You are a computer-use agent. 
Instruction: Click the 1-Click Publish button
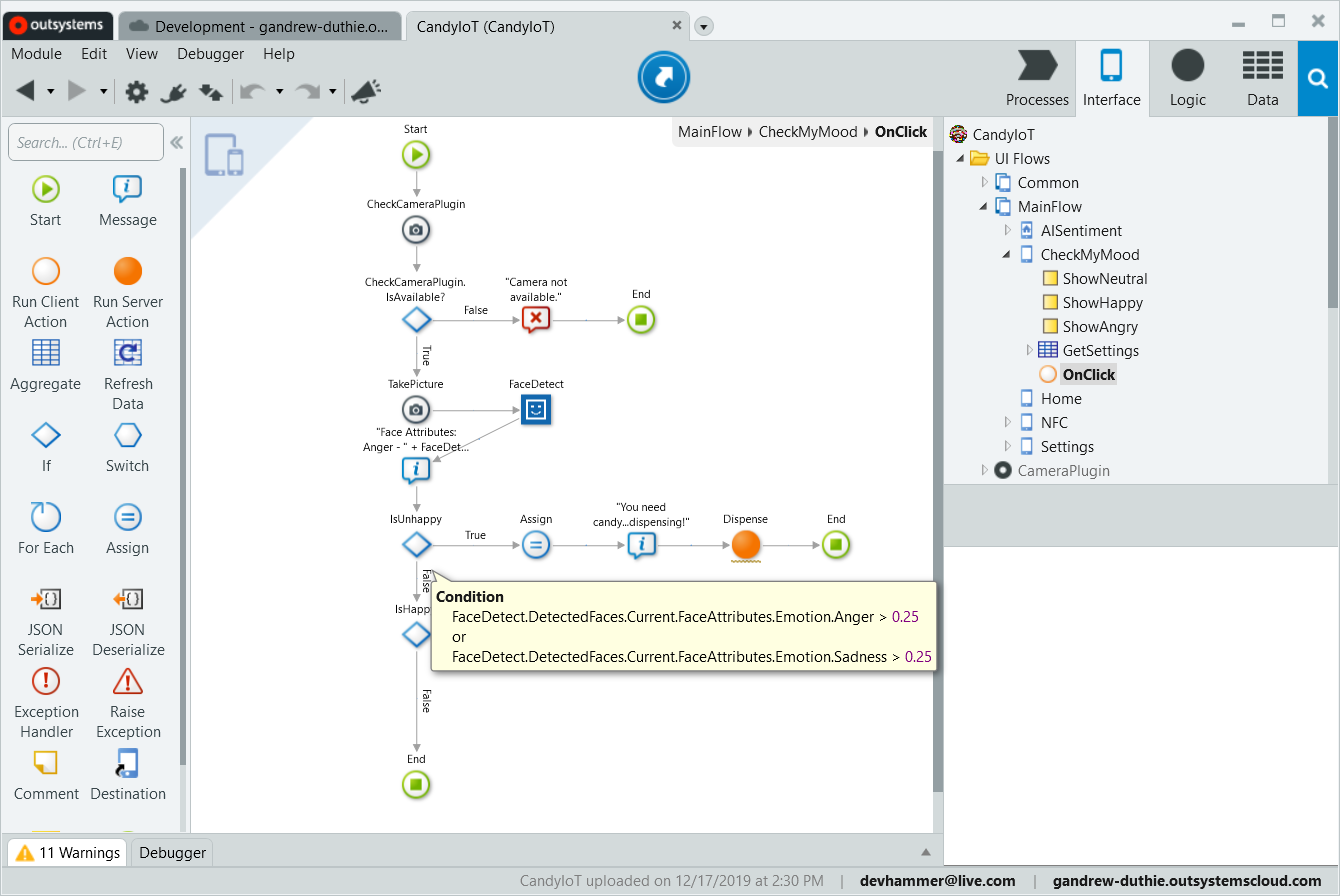coord(664,77)
